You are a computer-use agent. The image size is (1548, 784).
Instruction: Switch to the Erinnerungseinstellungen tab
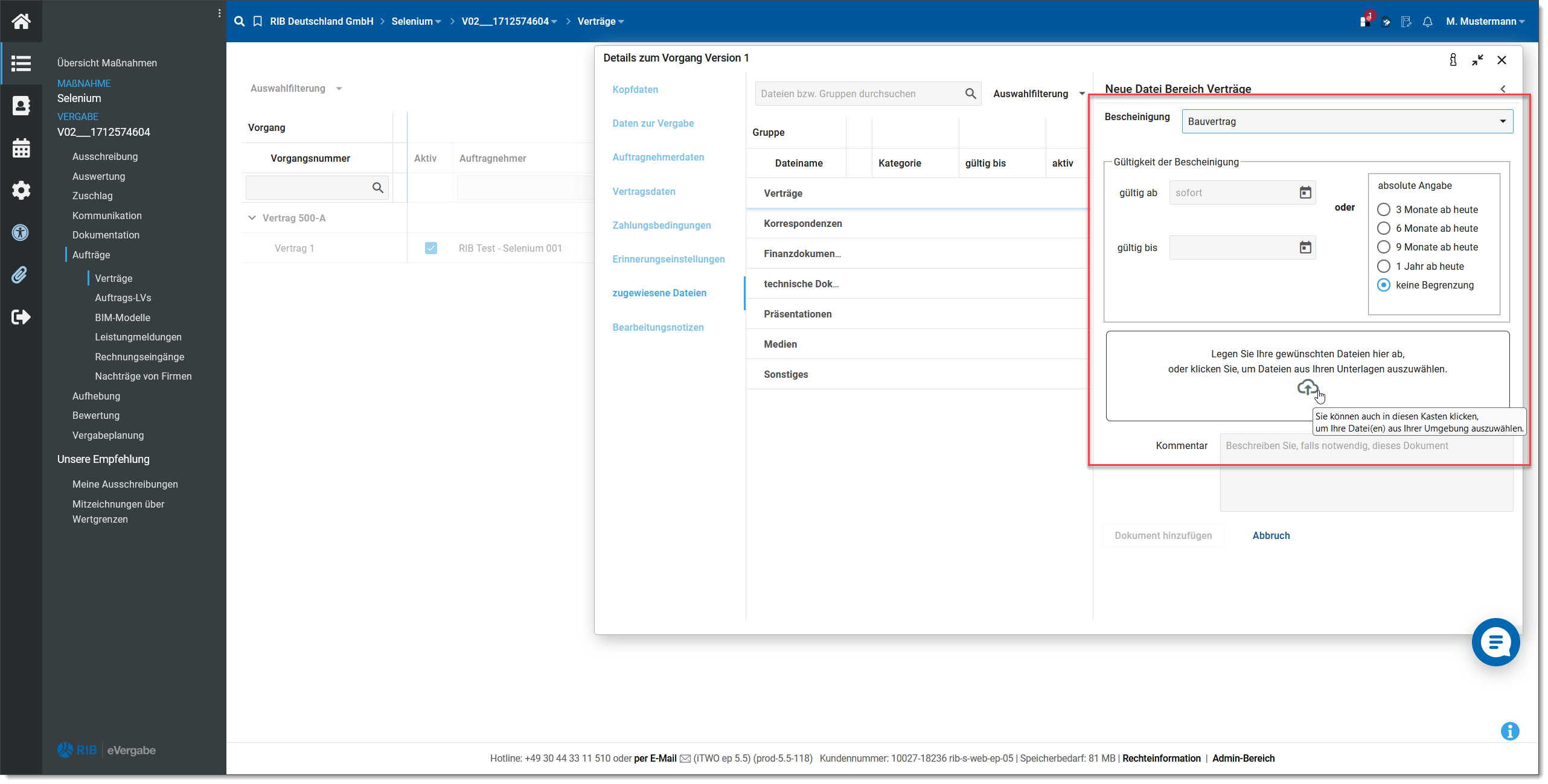668,259
